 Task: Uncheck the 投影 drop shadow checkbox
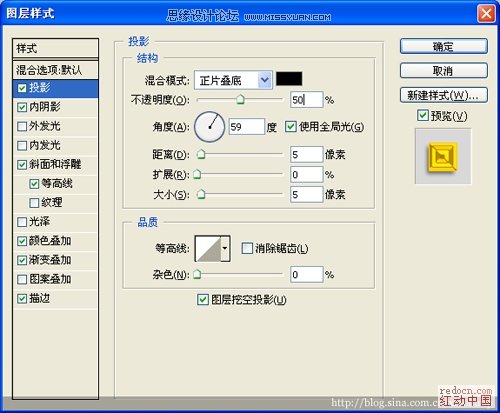[22, 88]
